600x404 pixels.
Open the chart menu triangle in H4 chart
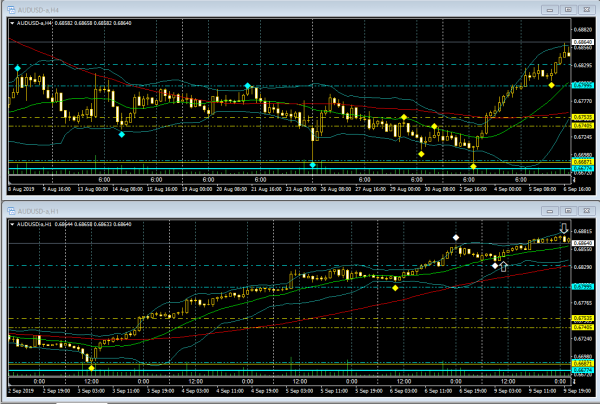coord(12,23)
